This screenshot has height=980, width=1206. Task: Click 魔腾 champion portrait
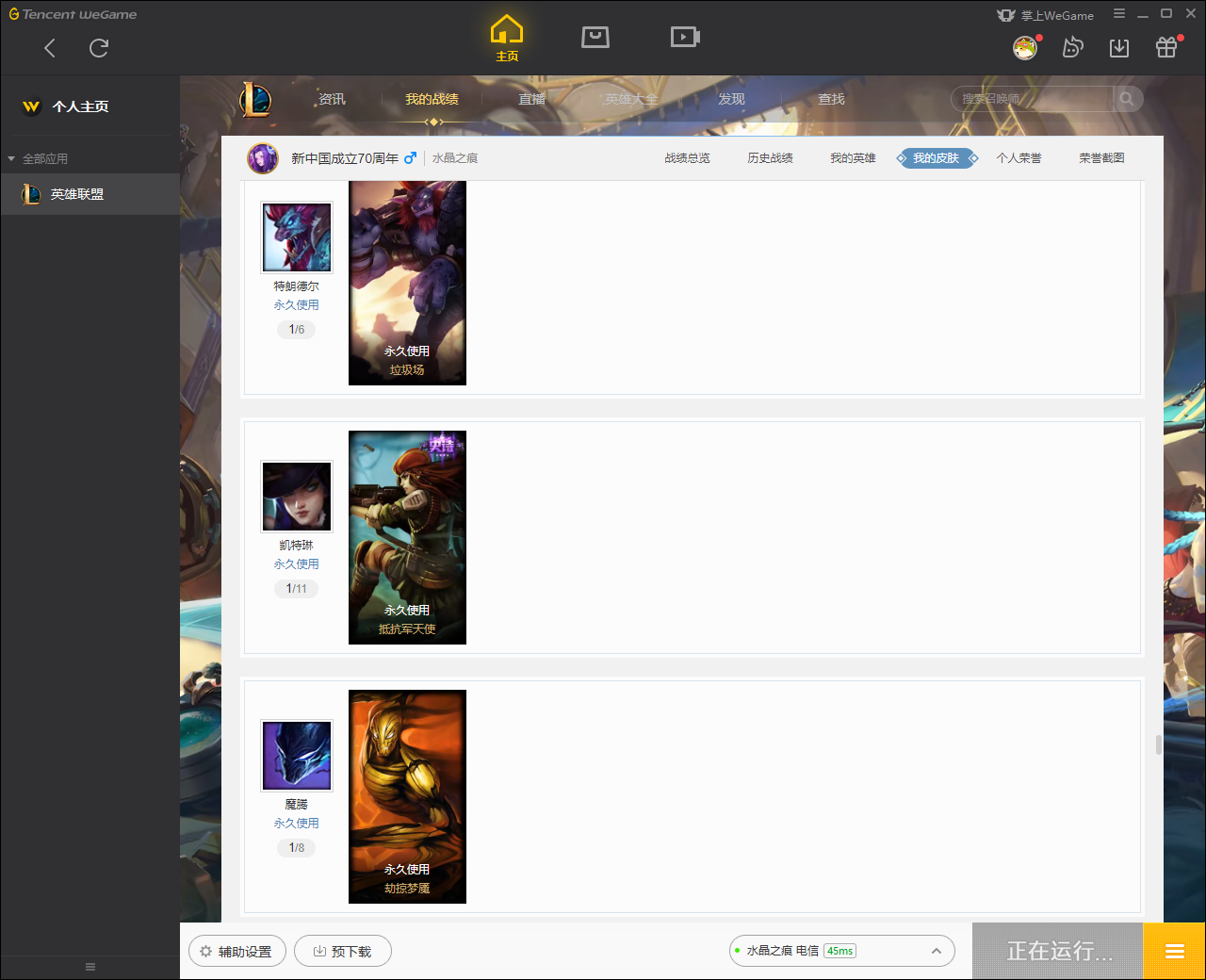pos(297,755)
